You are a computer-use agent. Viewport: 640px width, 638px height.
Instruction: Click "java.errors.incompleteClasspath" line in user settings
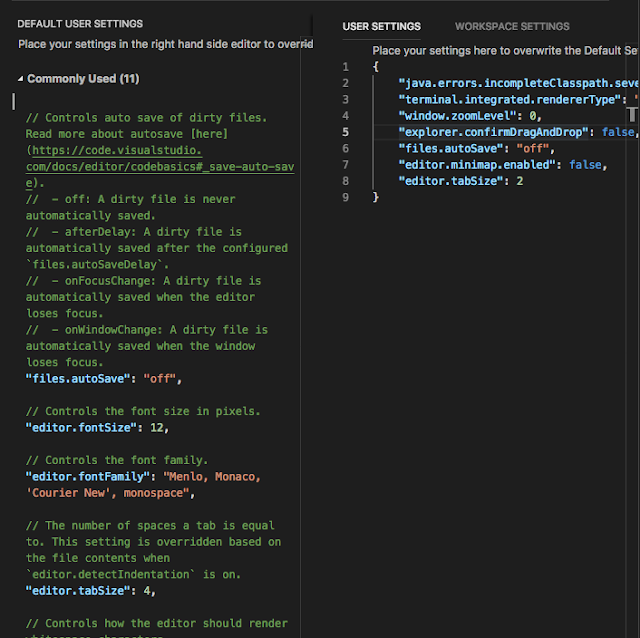pos(518,83)
